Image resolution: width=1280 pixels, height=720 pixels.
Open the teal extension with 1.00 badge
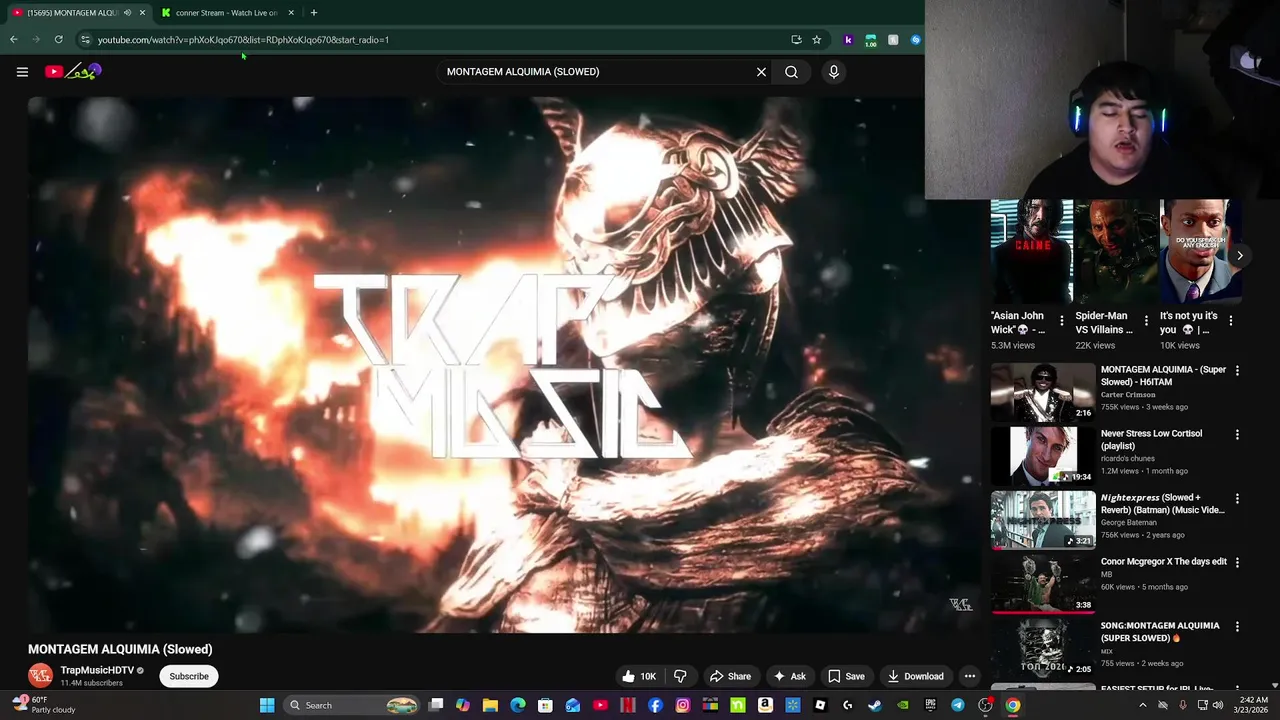click(871, 40)
